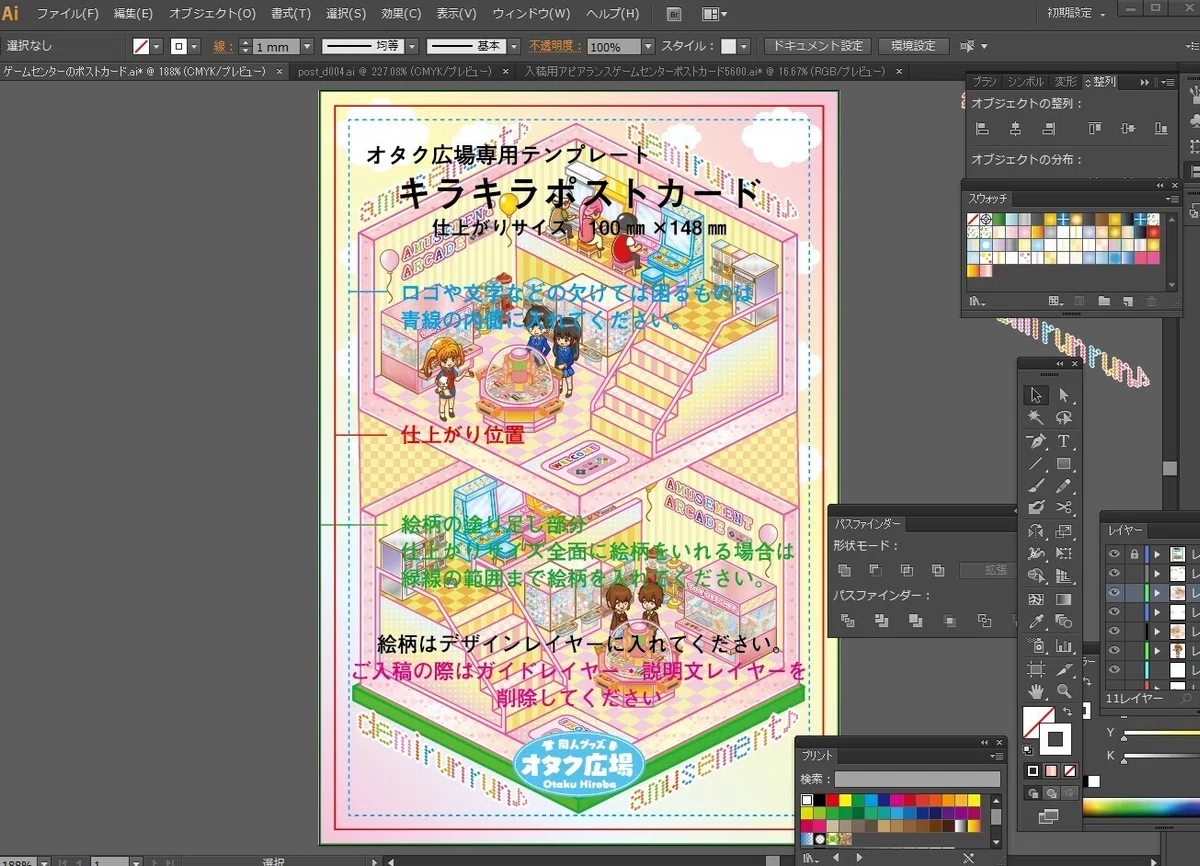Viewport: 1200px width, 866px height.
Task: Select the Zoom magnifier tool
Action: click(x=1064, y=692)
